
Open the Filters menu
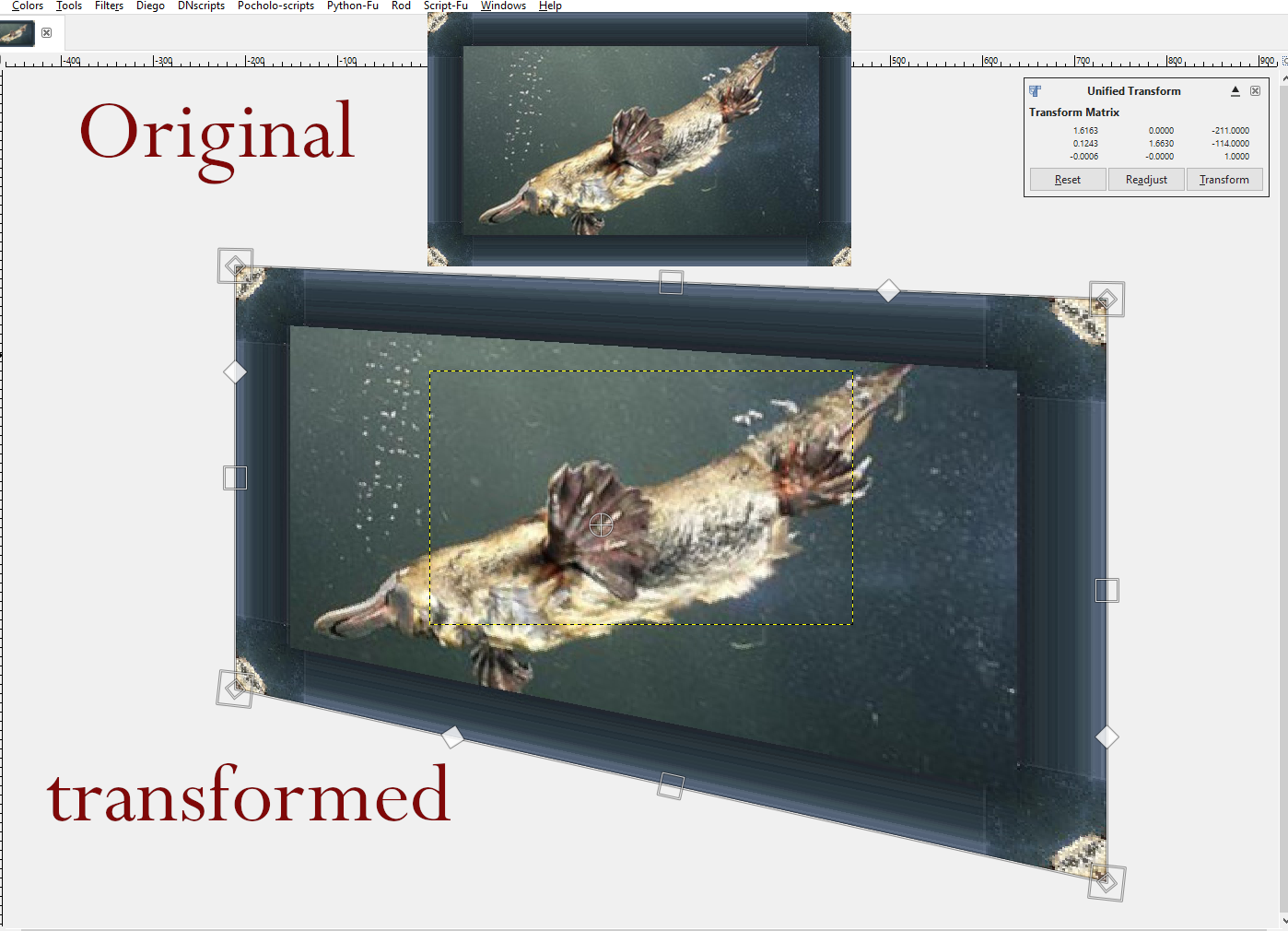(x=109, y=6)
